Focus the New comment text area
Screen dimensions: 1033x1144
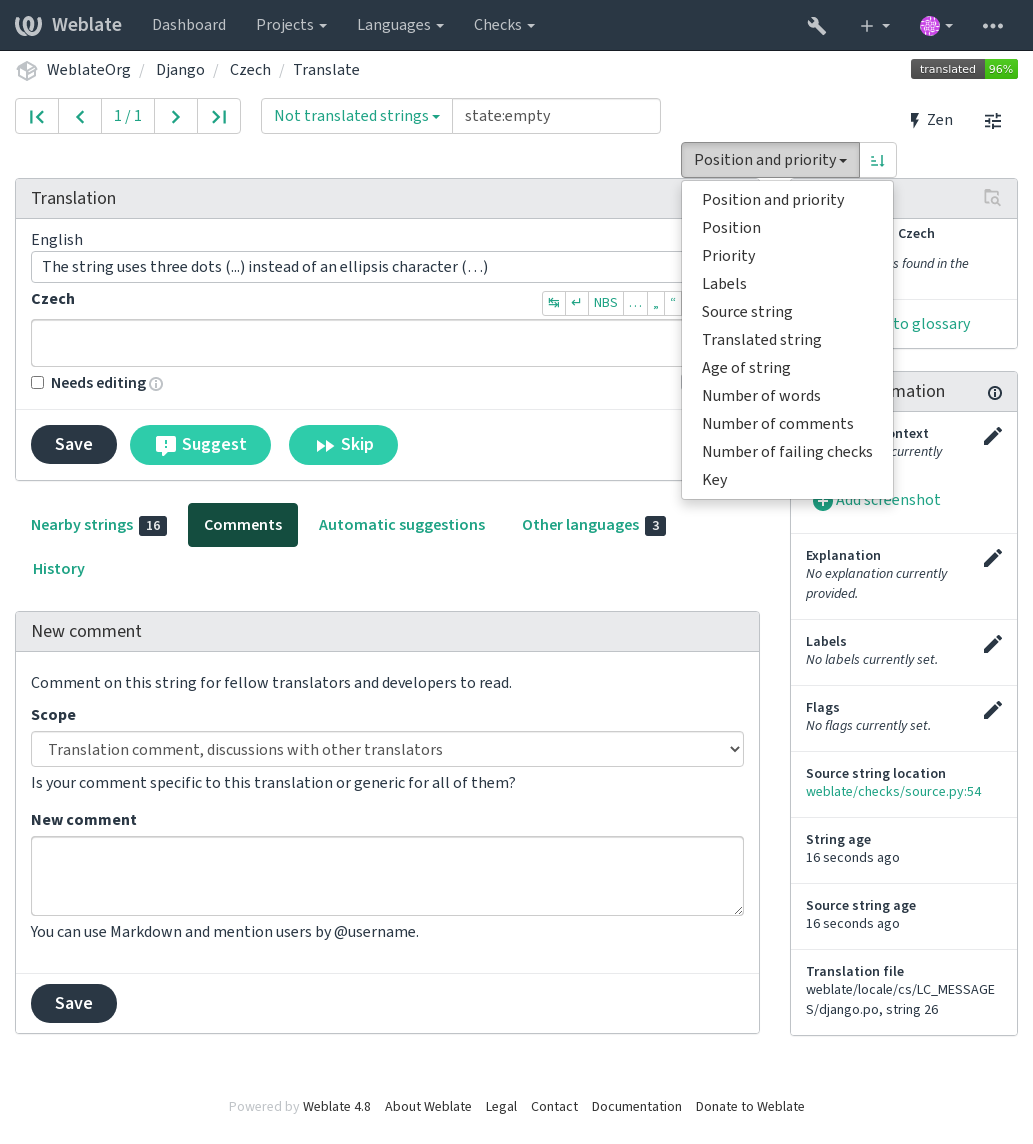(x=387, y=876)
